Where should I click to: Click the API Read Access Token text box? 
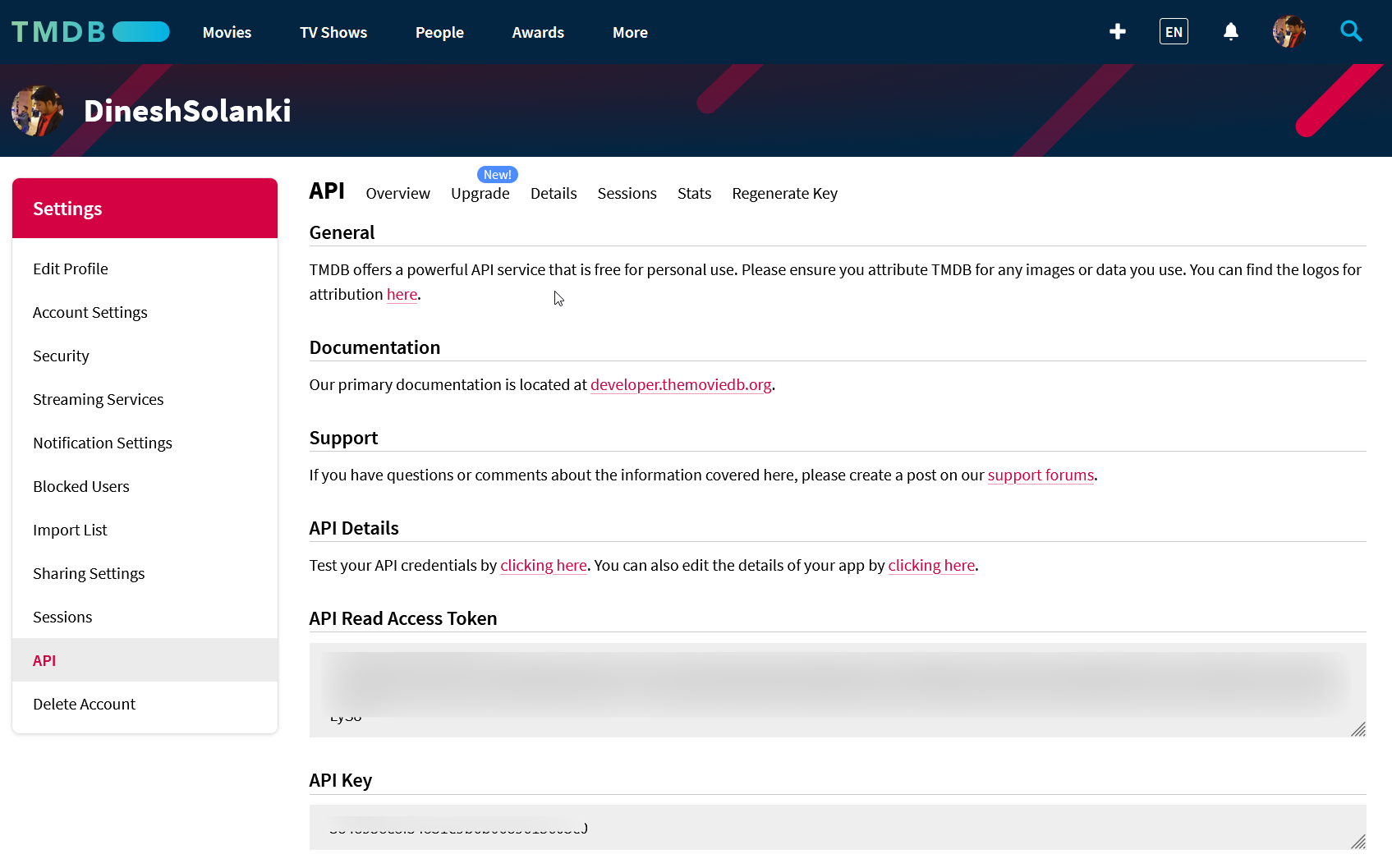(838, 690)
